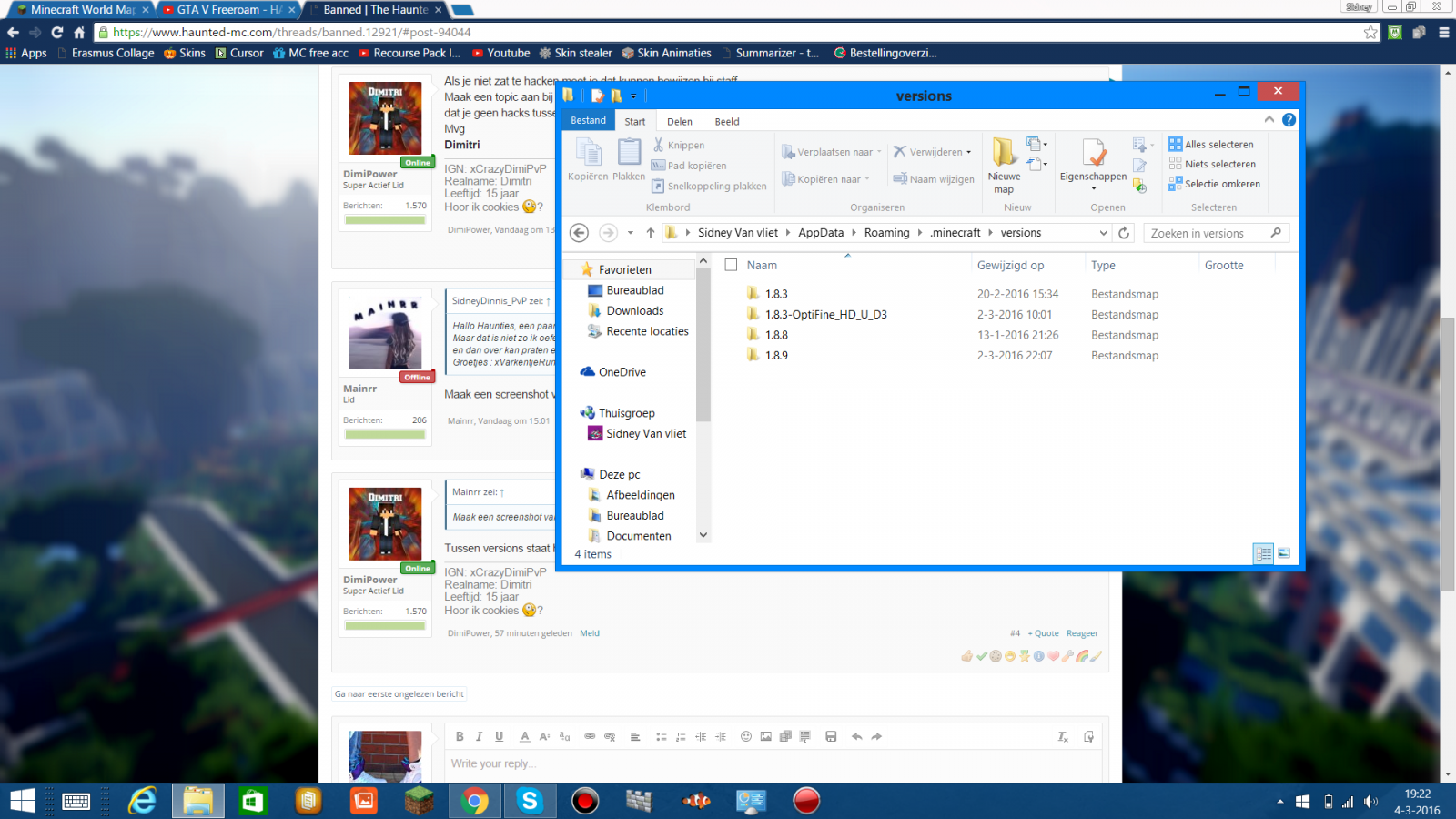Screen dimensions: 1456x819
Task: Create a folder with Nieuwe map
Action: (1005, 166)
